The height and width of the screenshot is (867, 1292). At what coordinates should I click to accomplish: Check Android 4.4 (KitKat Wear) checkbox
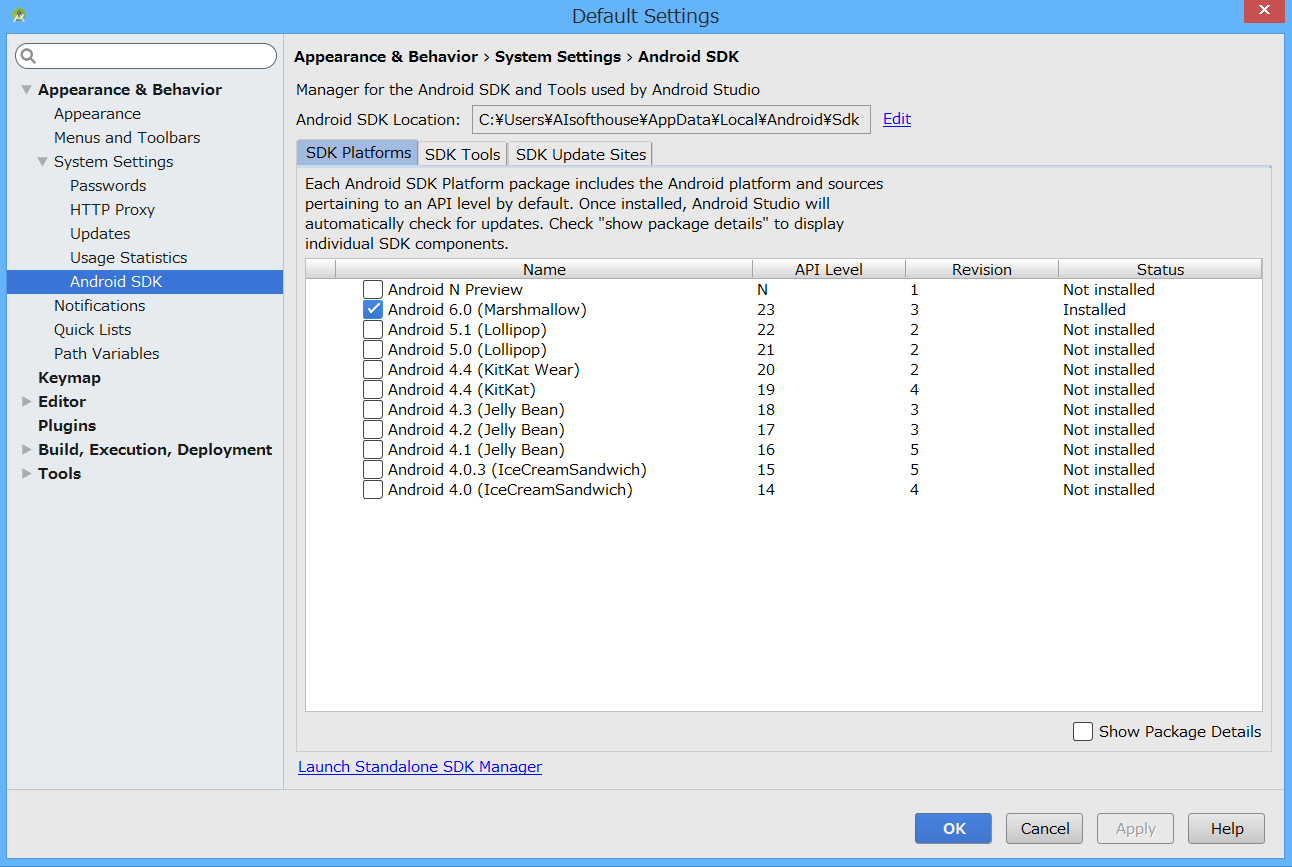pyautogui.click(x=373, y=370)
